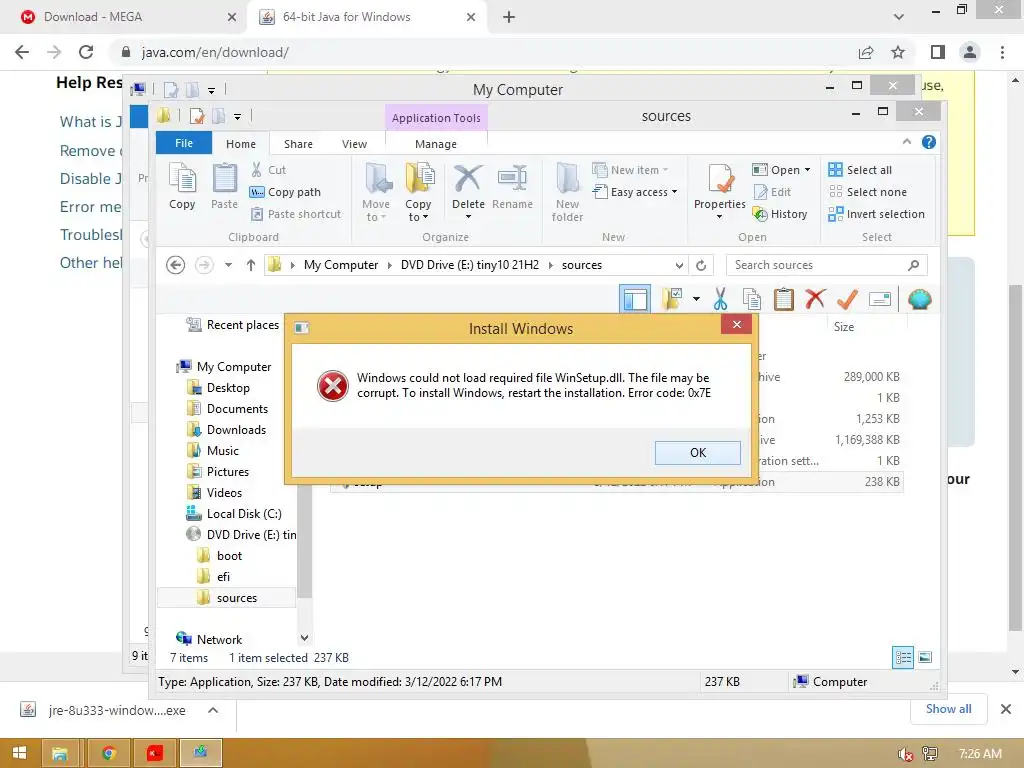Open Explorer help icon
Screen dimensions: 1024x768
coord(929,142)
